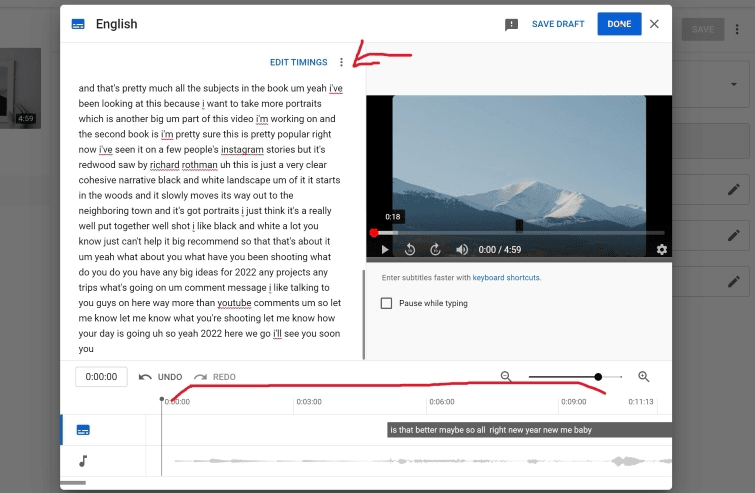755x493 pixels.
Task: Click the subtitles icon beside English title
Action: (78, 24)
